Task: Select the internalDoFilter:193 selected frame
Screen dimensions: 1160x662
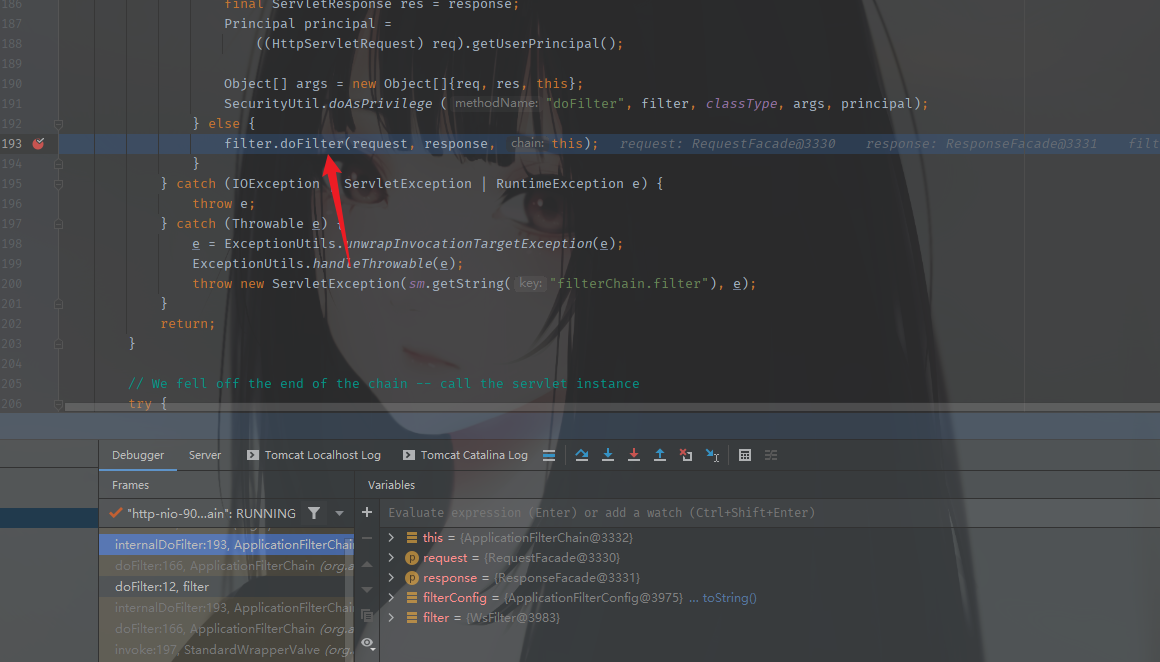Action: (x=226, y=544)
